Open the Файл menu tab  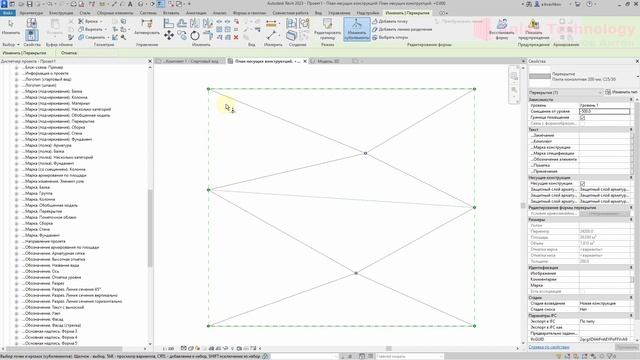8,13
